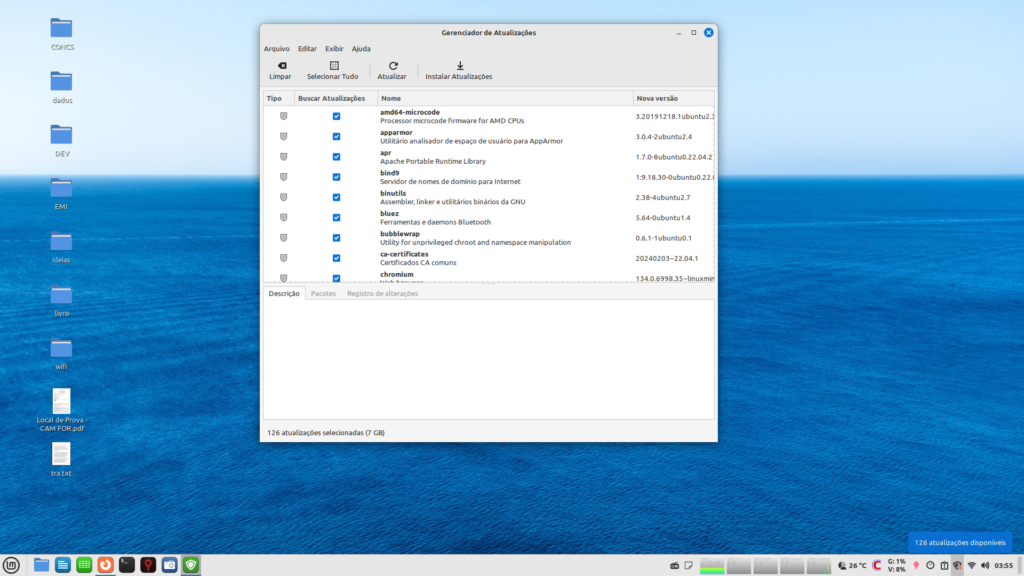Click the Selecionar Tudo icon
Viewport: 1024px width, 576px height.
click(x=333, y=66)
